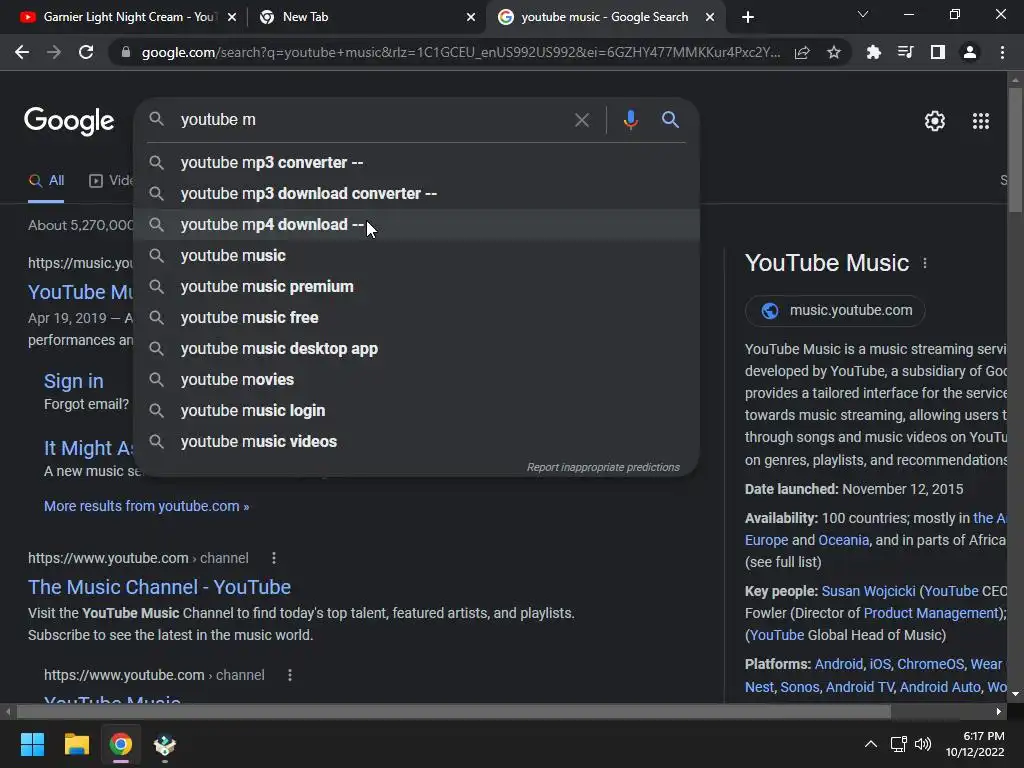Open the Windows Start menu
The width and height of the screenshot is (1024, 768).
pyautogui.click(x=32, y=744)
